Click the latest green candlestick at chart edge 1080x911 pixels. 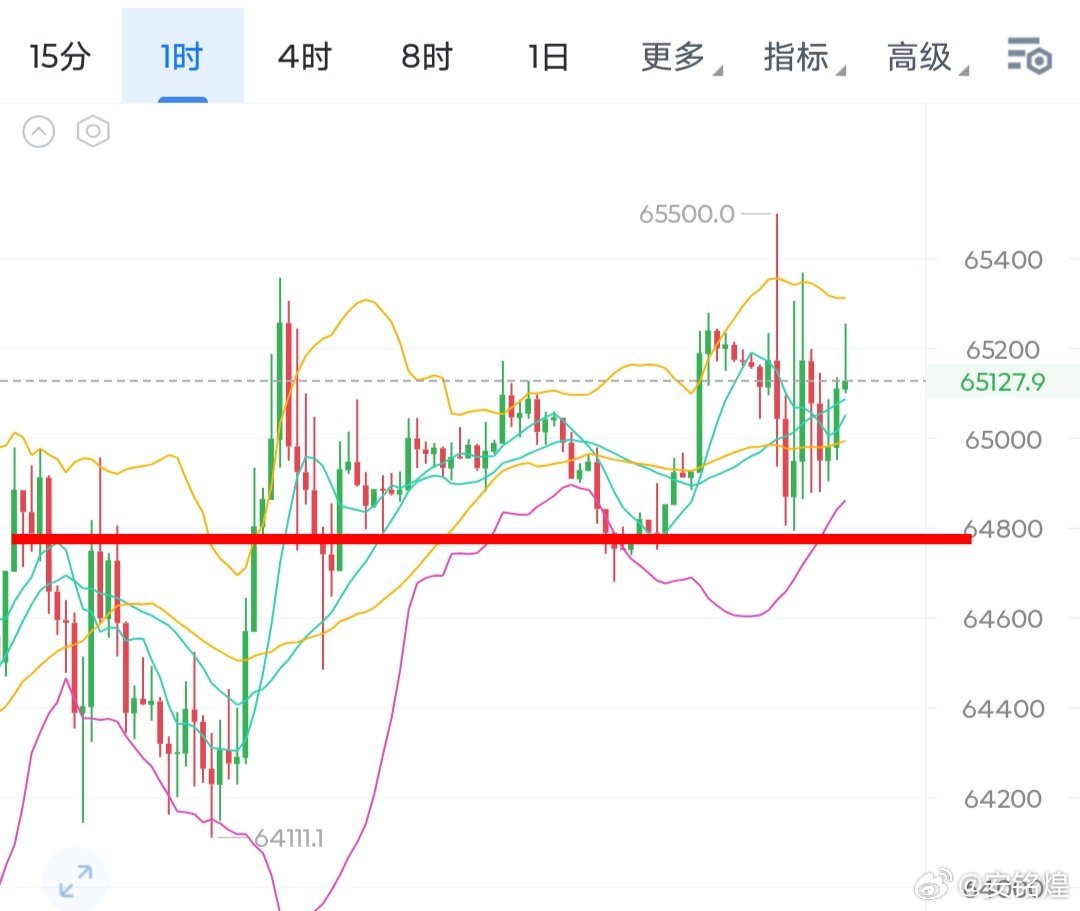pos(845,358)
